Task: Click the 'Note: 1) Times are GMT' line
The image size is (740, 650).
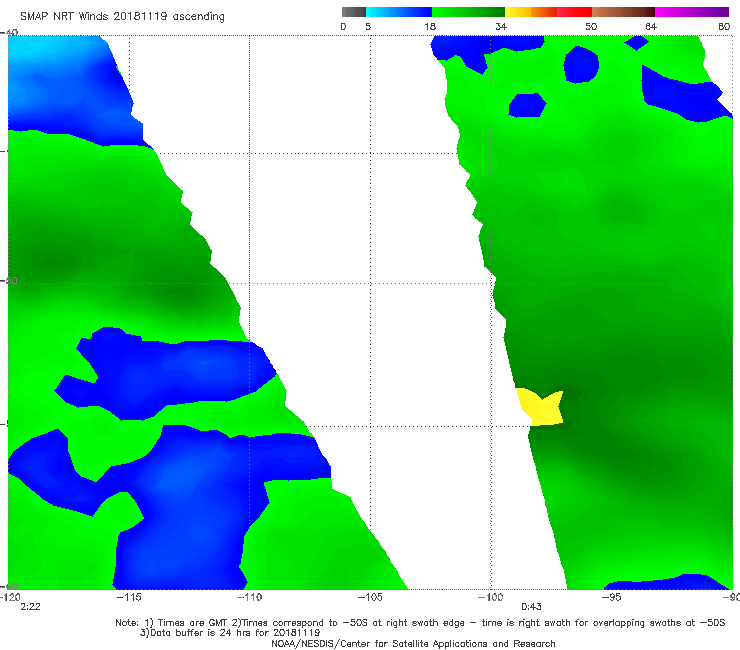Action: 420,623
